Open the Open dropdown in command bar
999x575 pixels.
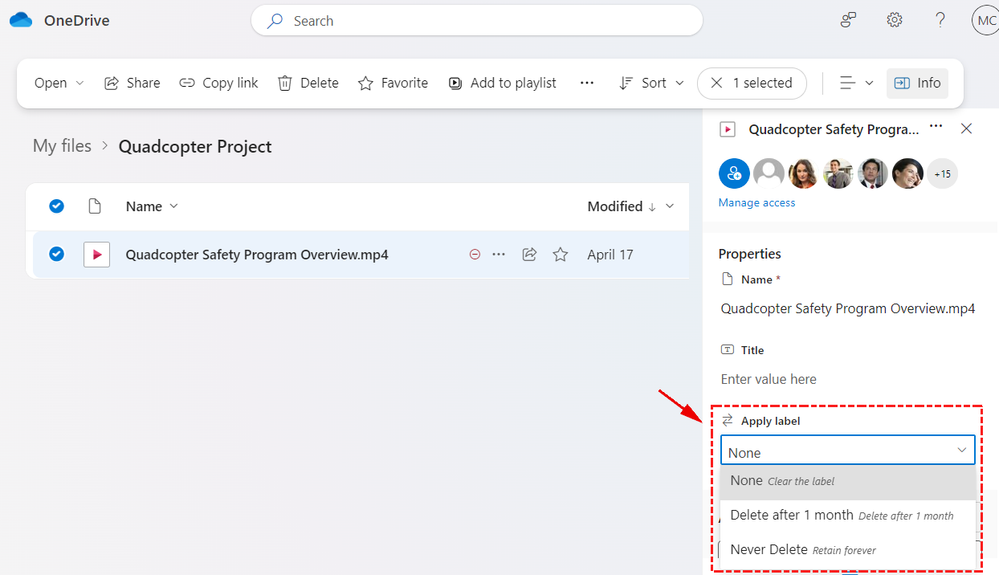point(59,83)
